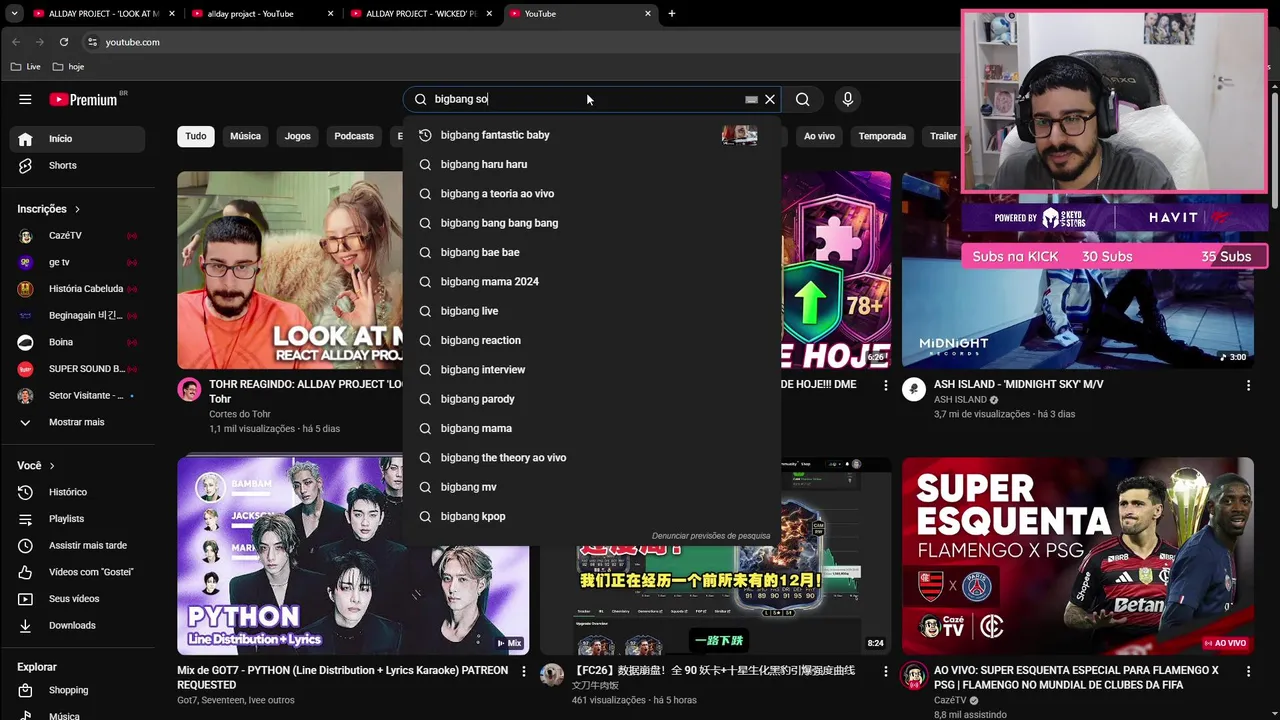Open the Super Esquenta Flamengo x PSG thumbnail
Screen dimensions: 1280x720
[1078, 556]
